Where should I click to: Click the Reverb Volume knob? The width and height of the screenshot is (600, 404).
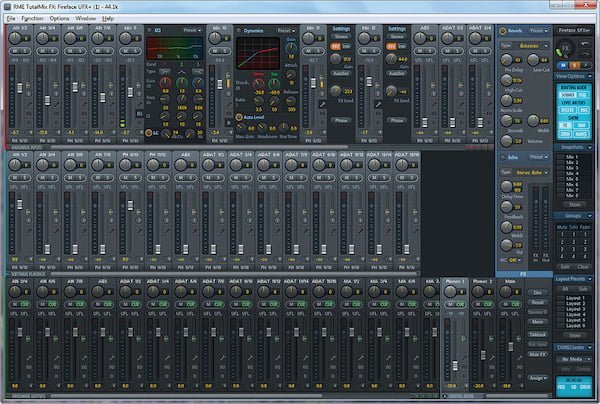tap(506, 141)
